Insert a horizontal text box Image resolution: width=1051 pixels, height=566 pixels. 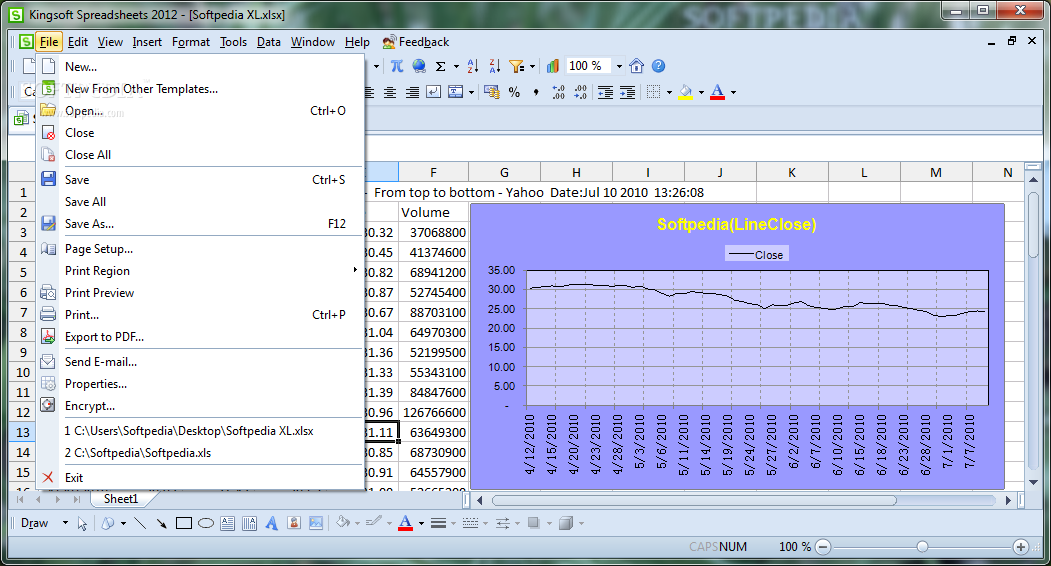[x=228, y=523]
